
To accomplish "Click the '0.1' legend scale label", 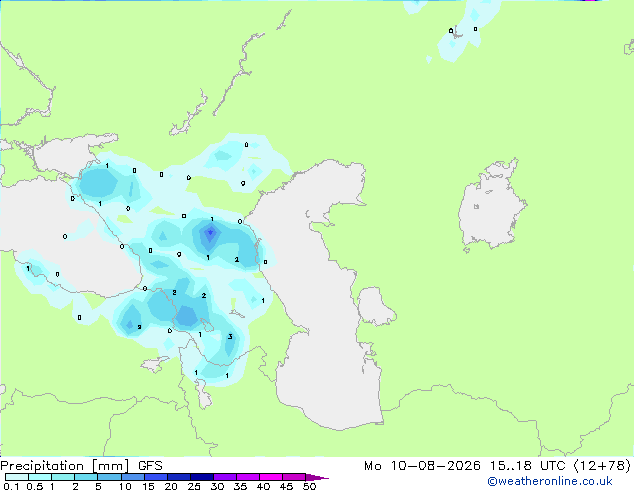I will pyautogui.click(x=11, y=486).
